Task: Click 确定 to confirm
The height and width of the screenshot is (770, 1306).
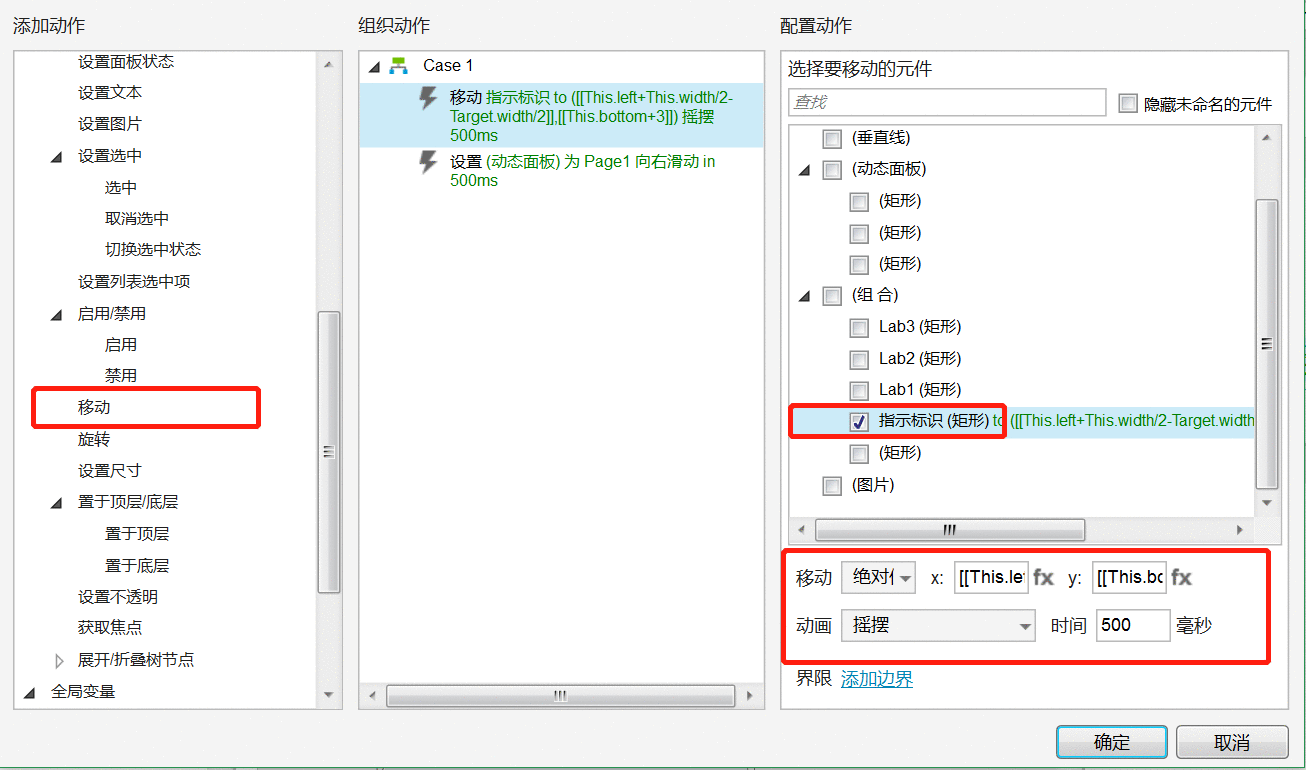Action: [1112, 742]
